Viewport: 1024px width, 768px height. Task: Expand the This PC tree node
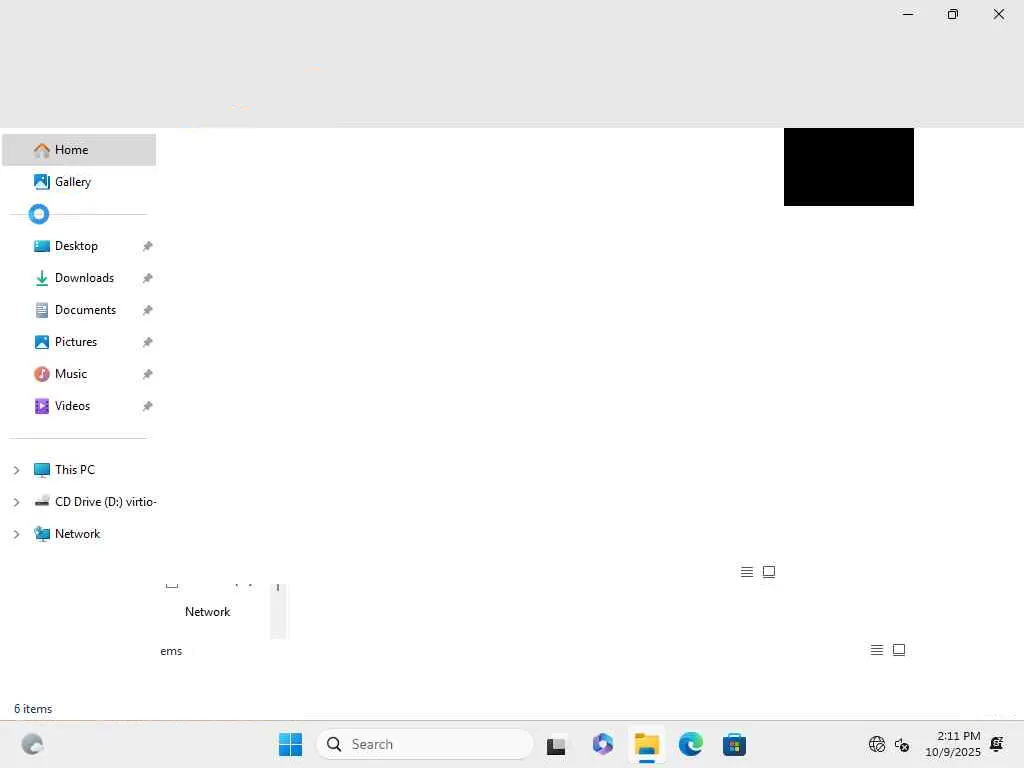coord(16,470)
